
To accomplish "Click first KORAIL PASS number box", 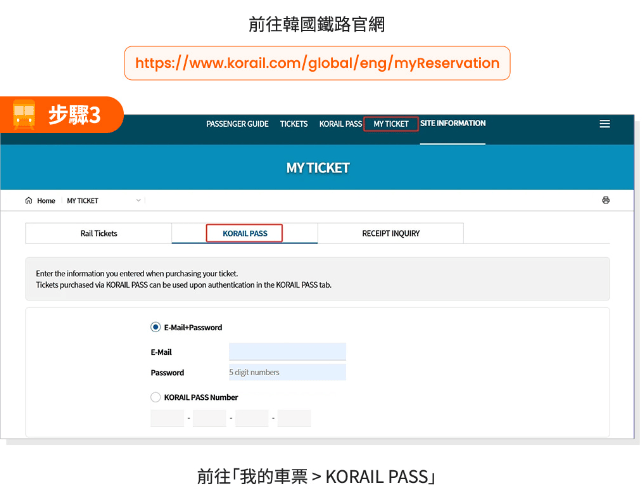I will [x=167, y=418].
